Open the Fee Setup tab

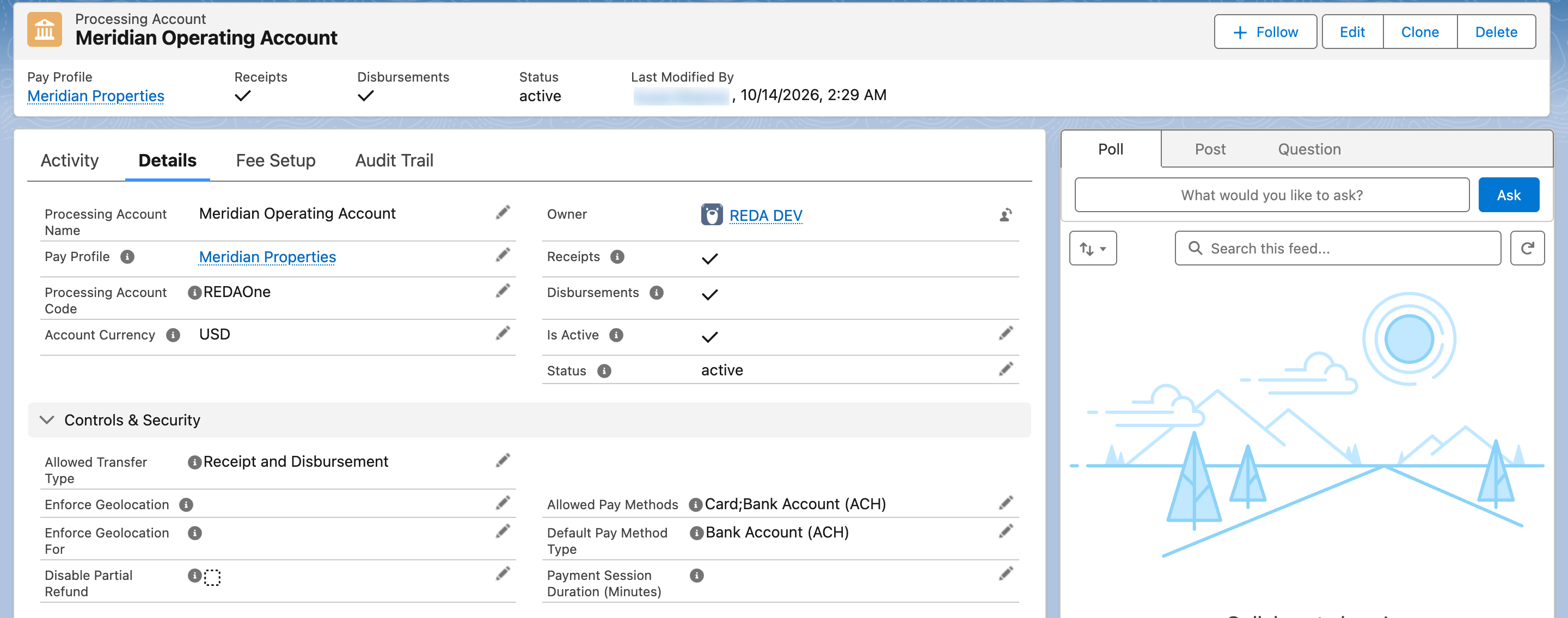pos(275,160)
